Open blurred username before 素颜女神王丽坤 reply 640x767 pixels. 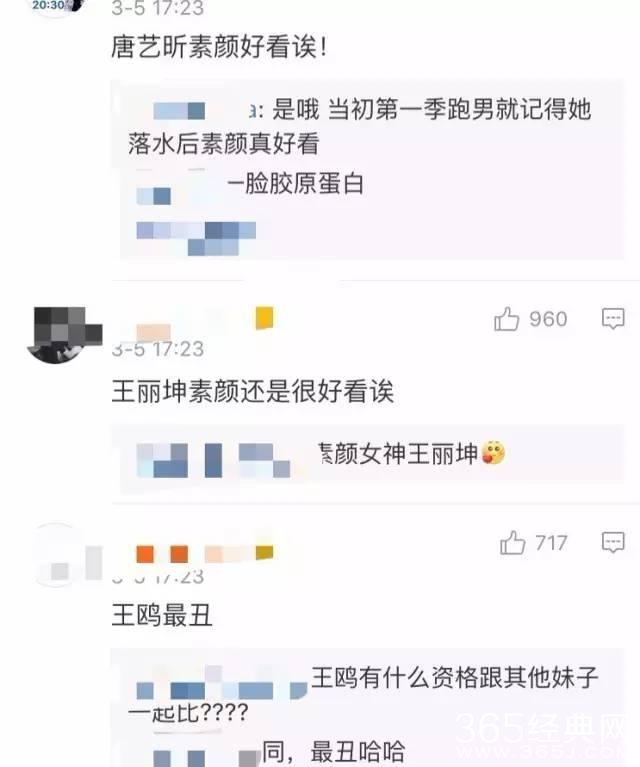[x=213, y=460]
